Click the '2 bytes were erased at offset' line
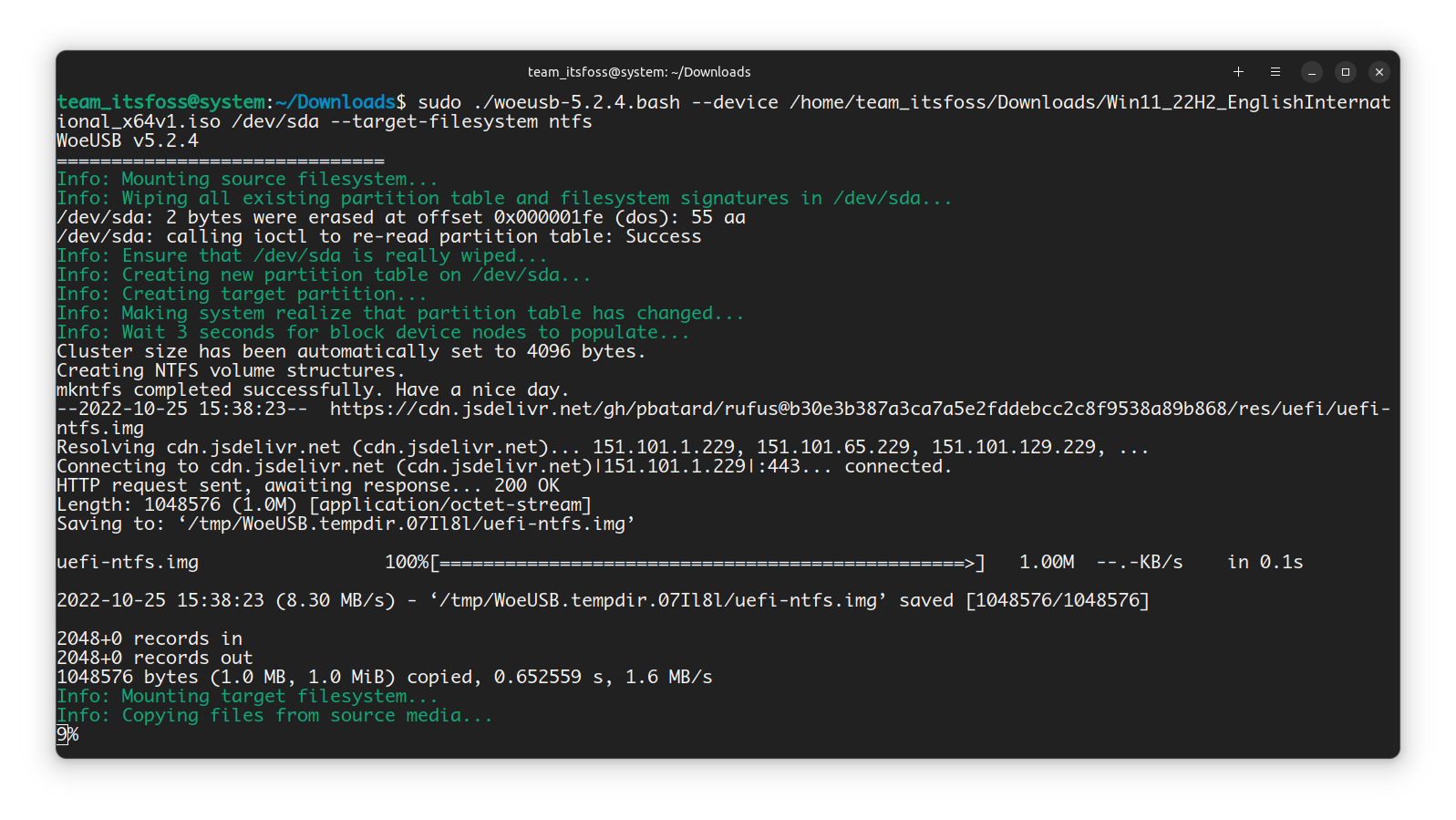The width and height of the screenshot is (1456, 820). coord(401,217)
